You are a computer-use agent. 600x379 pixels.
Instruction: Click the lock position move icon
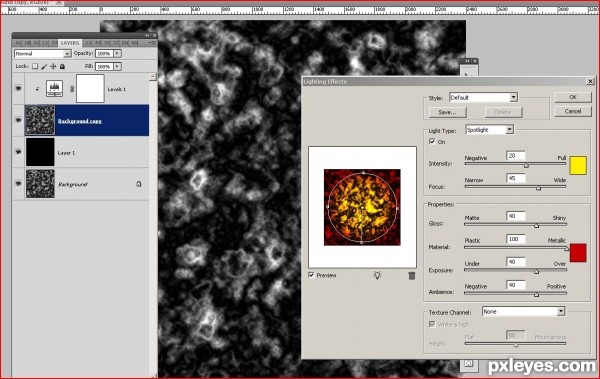pos(53,66)
